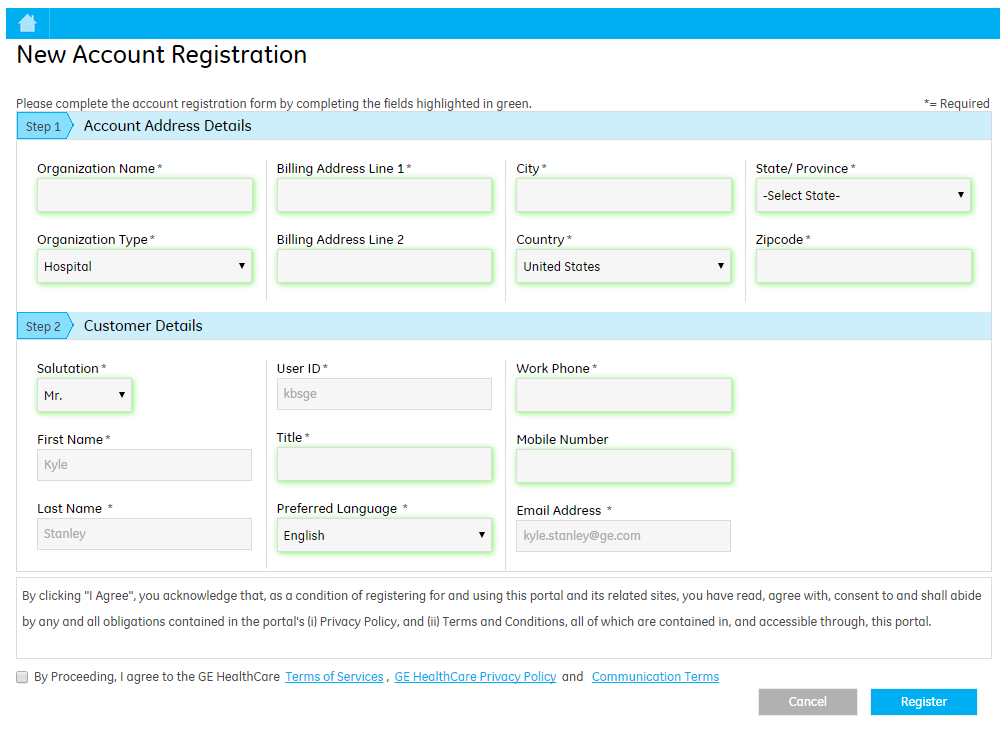1007x739 pixels.
Task: Select the Zipcode text field
Action: pos(863,267)
